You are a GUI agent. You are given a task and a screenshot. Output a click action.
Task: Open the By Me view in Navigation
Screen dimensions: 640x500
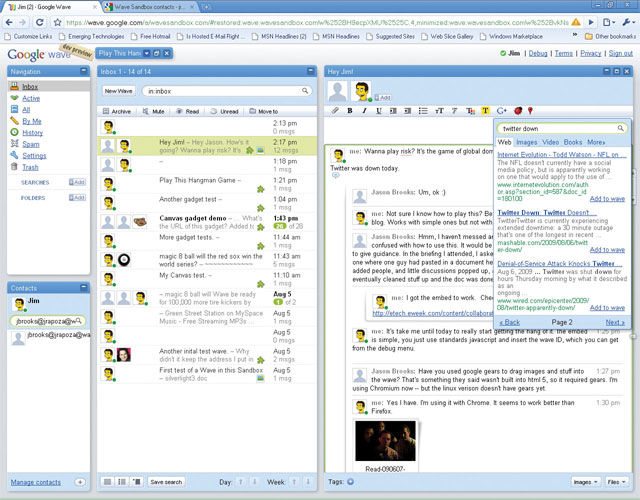tap(31, 121)
